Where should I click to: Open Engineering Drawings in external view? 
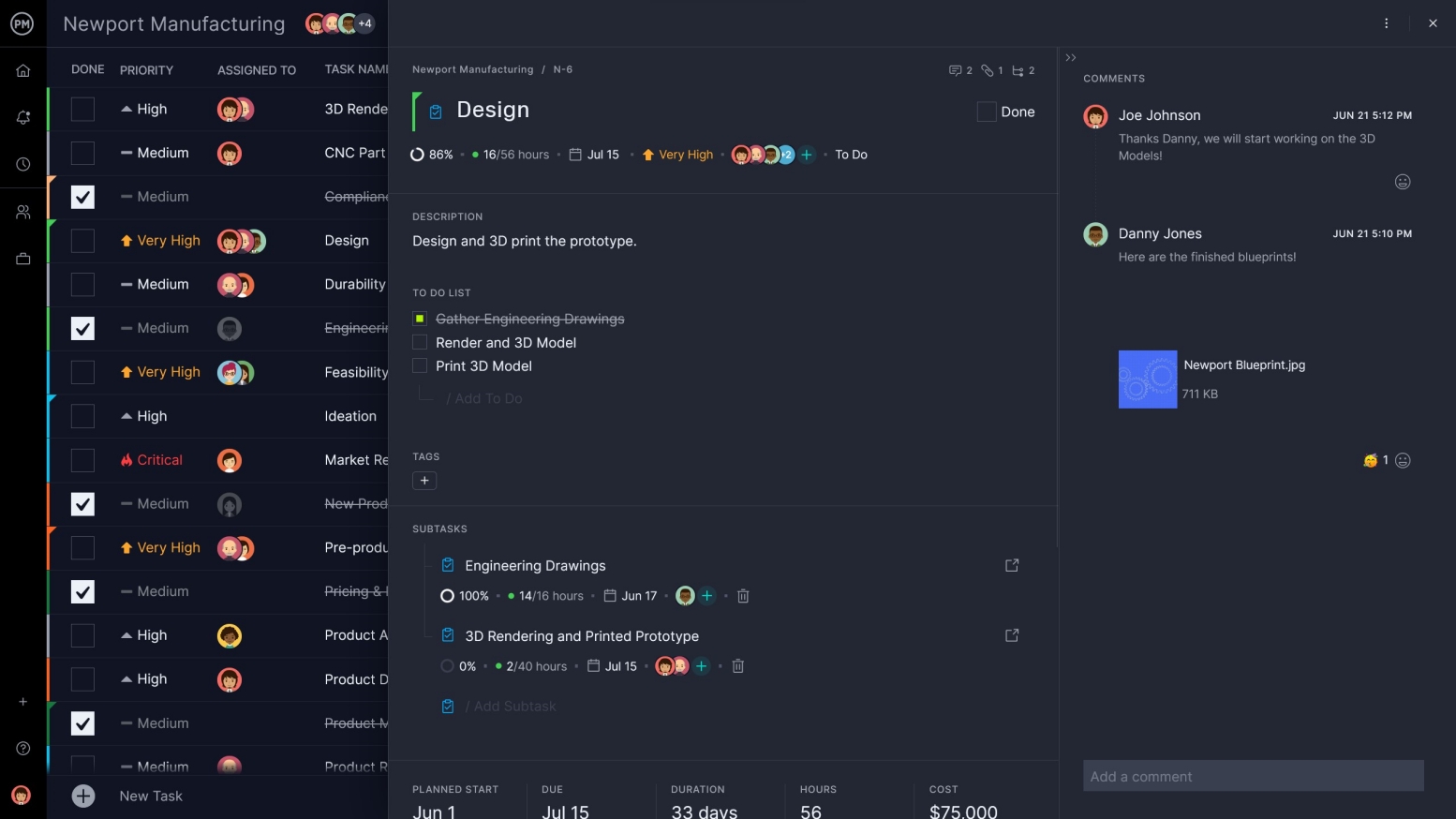(x=1011, y=565)
